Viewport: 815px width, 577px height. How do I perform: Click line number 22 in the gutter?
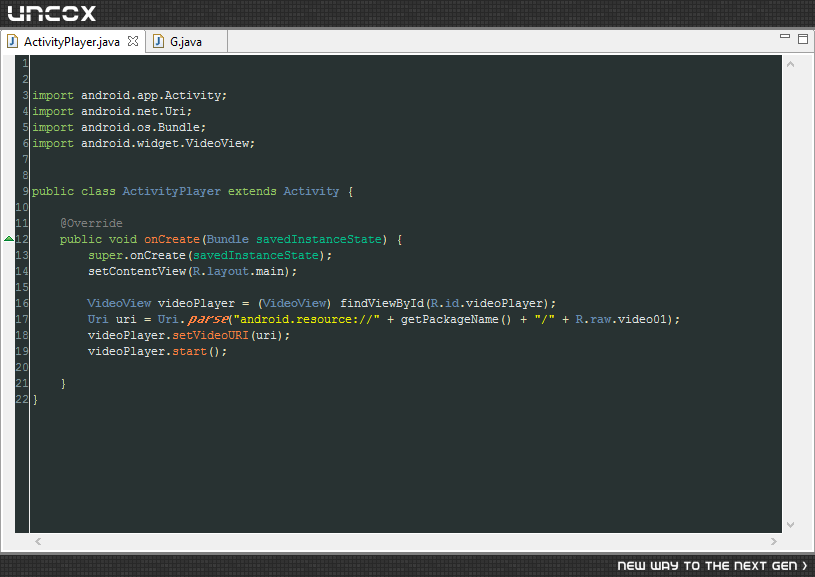click(x=21, y=399)
